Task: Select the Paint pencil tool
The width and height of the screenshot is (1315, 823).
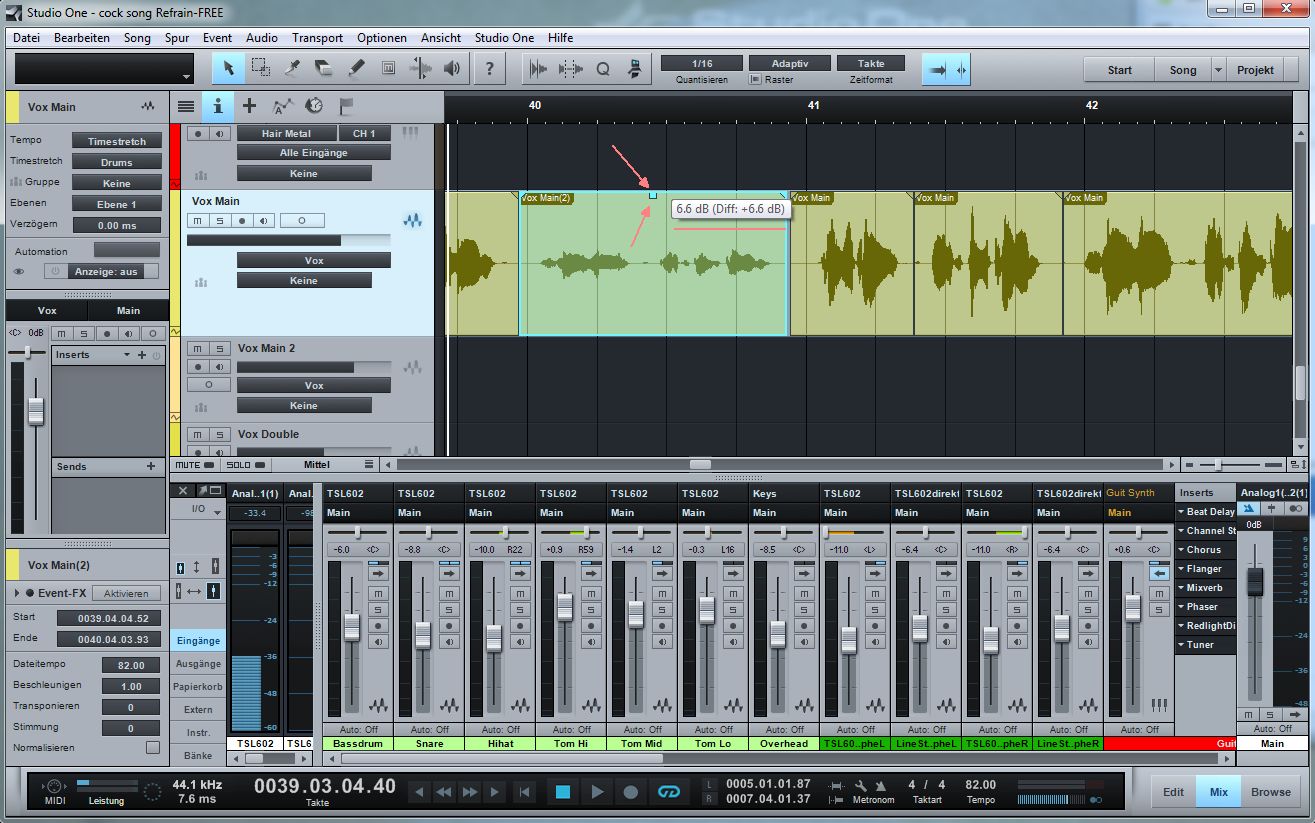Action: 356,69
